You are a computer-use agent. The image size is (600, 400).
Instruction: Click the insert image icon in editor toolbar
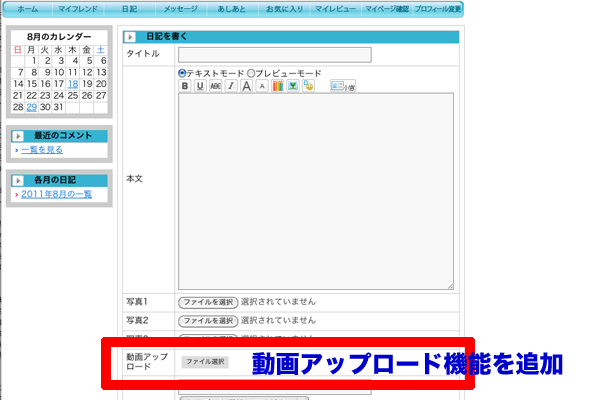[293, 87]
